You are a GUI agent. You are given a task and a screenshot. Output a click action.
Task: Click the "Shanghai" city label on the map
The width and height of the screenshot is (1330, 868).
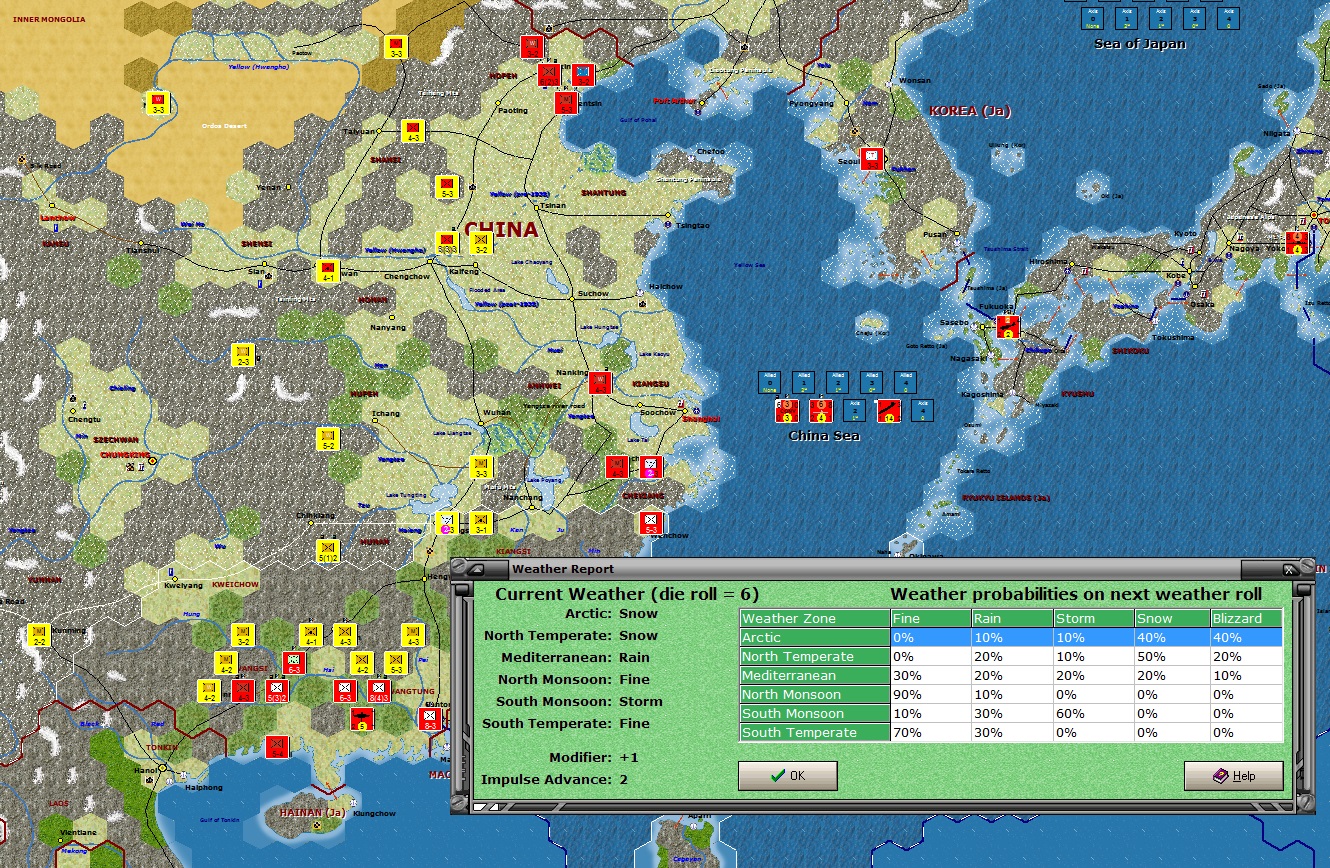701,418
